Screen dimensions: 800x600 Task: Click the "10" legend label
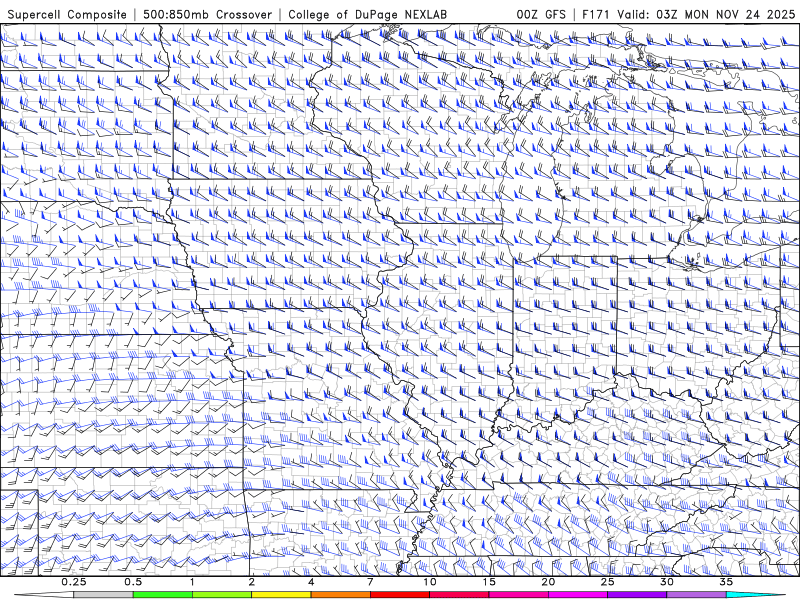pos(430,582)
